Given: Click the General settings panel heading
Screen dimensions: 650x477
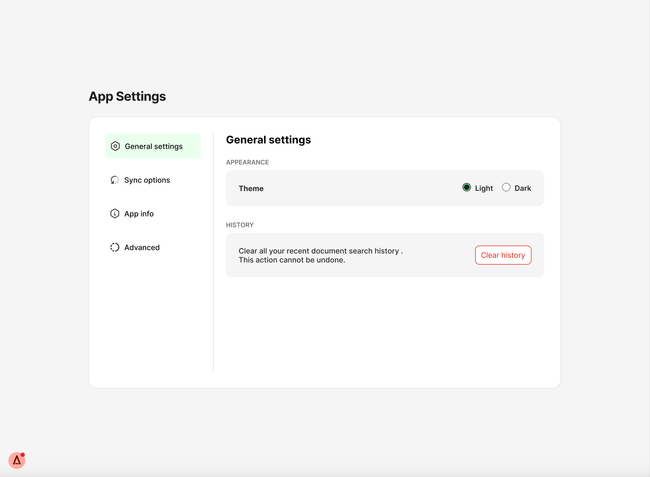Looking at the screenshot, I should click(x=268, y=140).
